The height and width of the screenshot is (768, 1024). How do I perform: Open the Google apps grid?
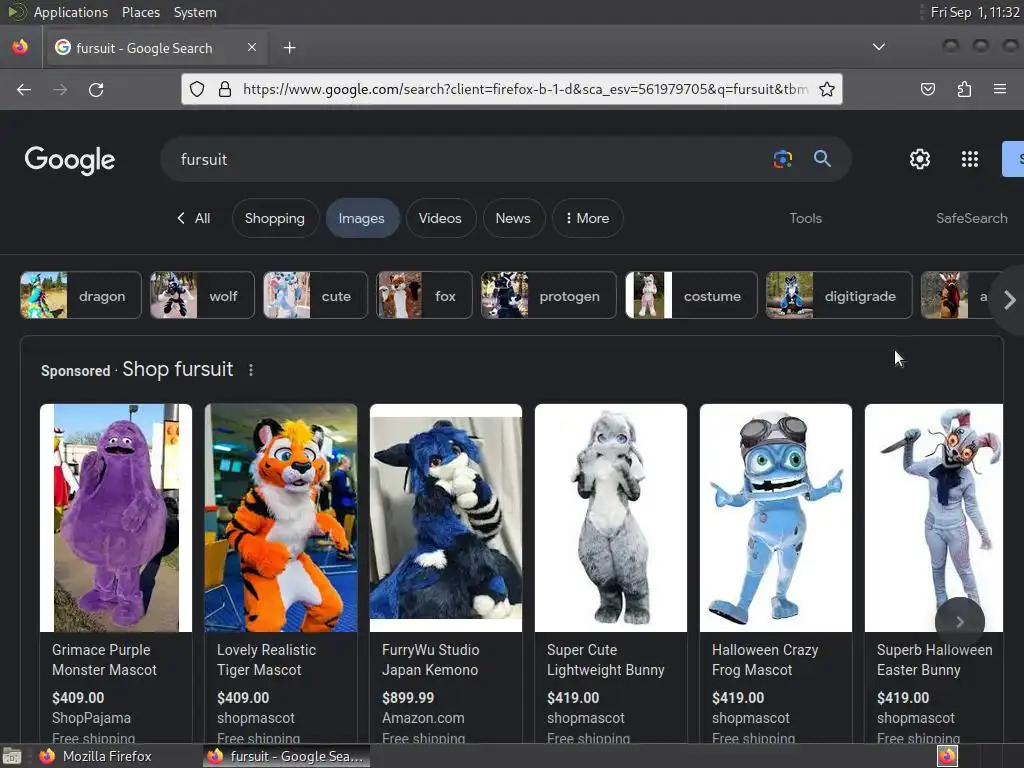970,159
